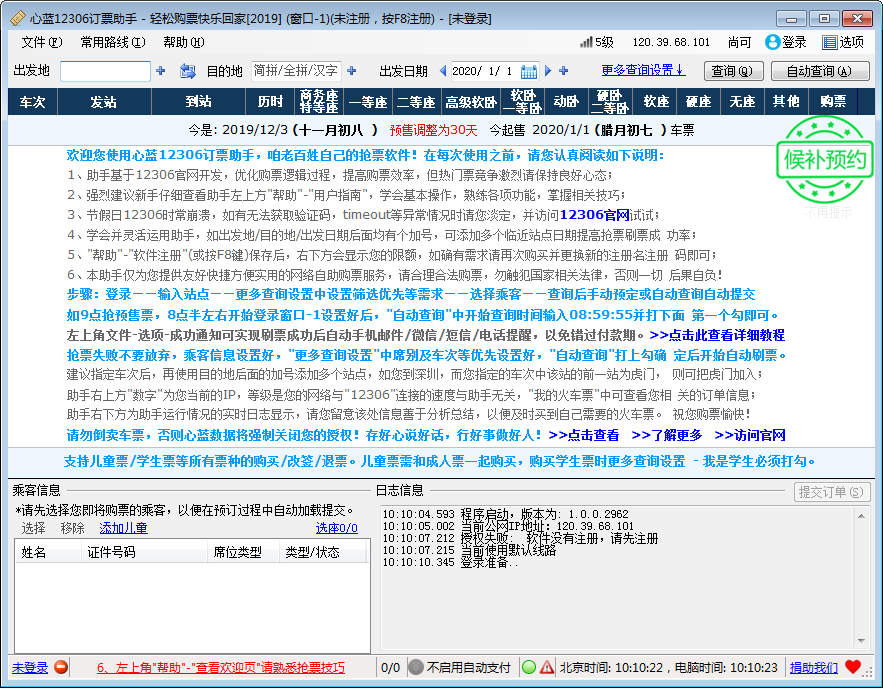Click the red tip link in status bar

click(x=221, y=668)
